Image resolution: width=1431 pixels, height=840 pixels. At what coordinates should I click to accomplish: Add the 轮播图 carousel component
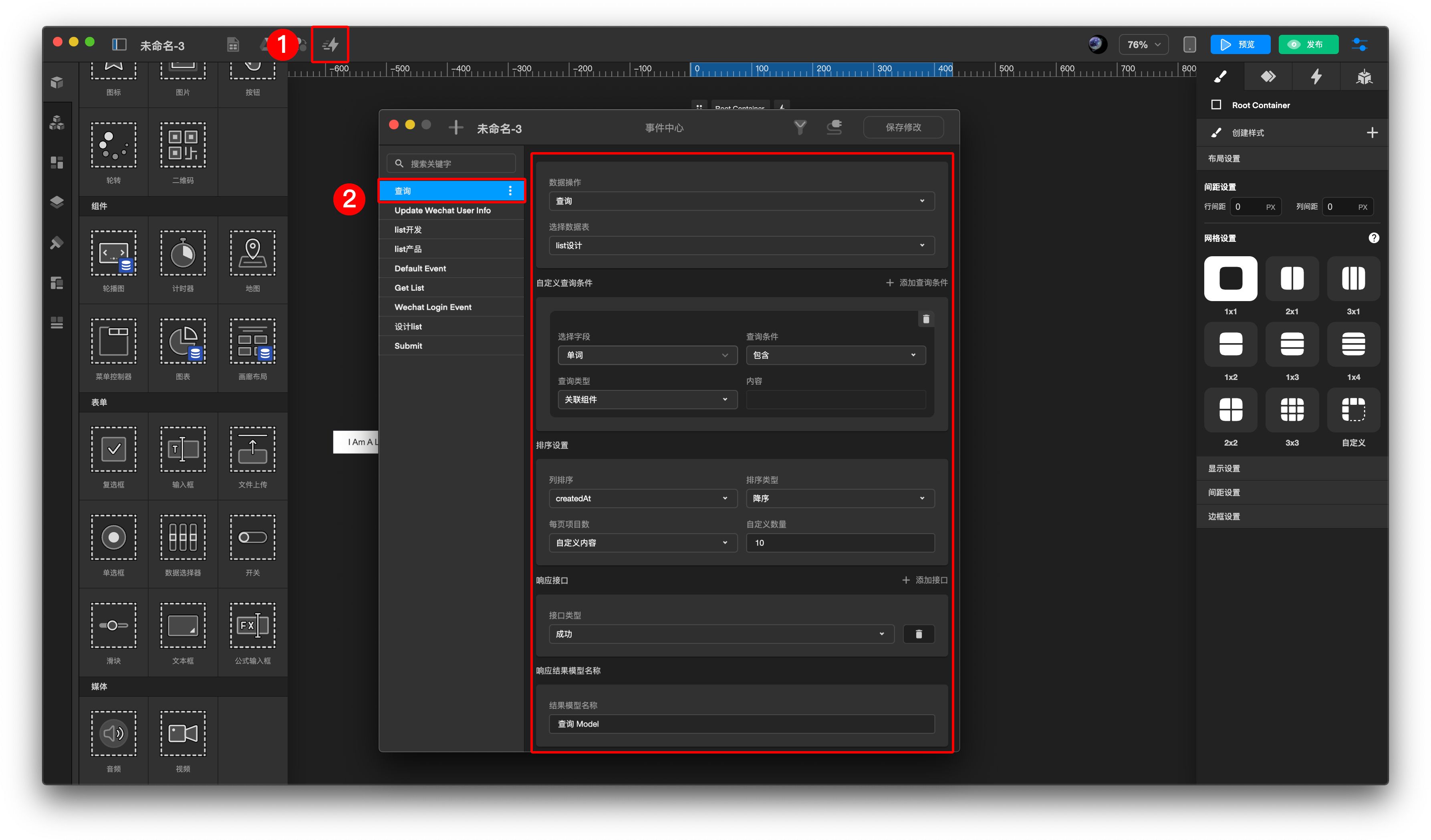pos(113,253)
